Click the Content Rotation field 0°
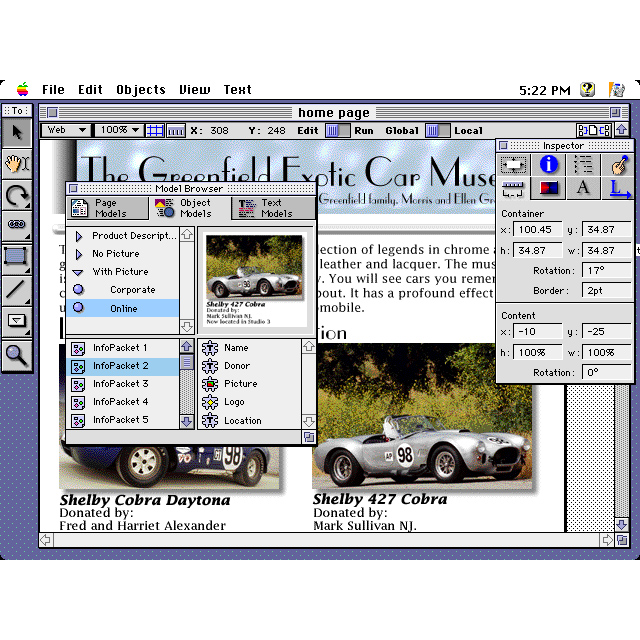The width and height of the screenshot is (640, 640). [x=607, y=372]
